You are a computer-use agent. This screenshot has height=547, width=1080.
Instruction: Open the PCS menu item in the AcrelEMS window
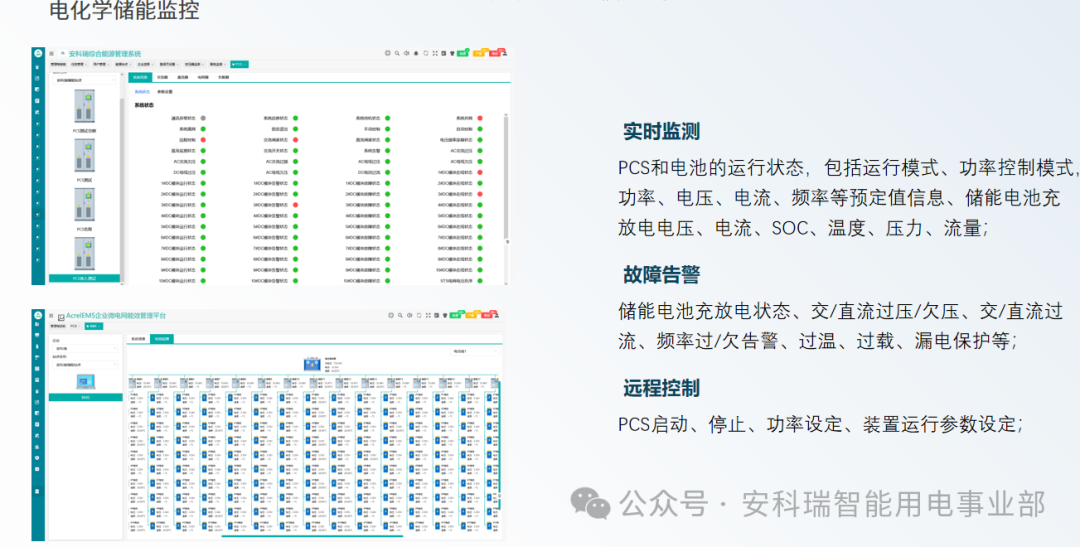(x=74, y=326)
